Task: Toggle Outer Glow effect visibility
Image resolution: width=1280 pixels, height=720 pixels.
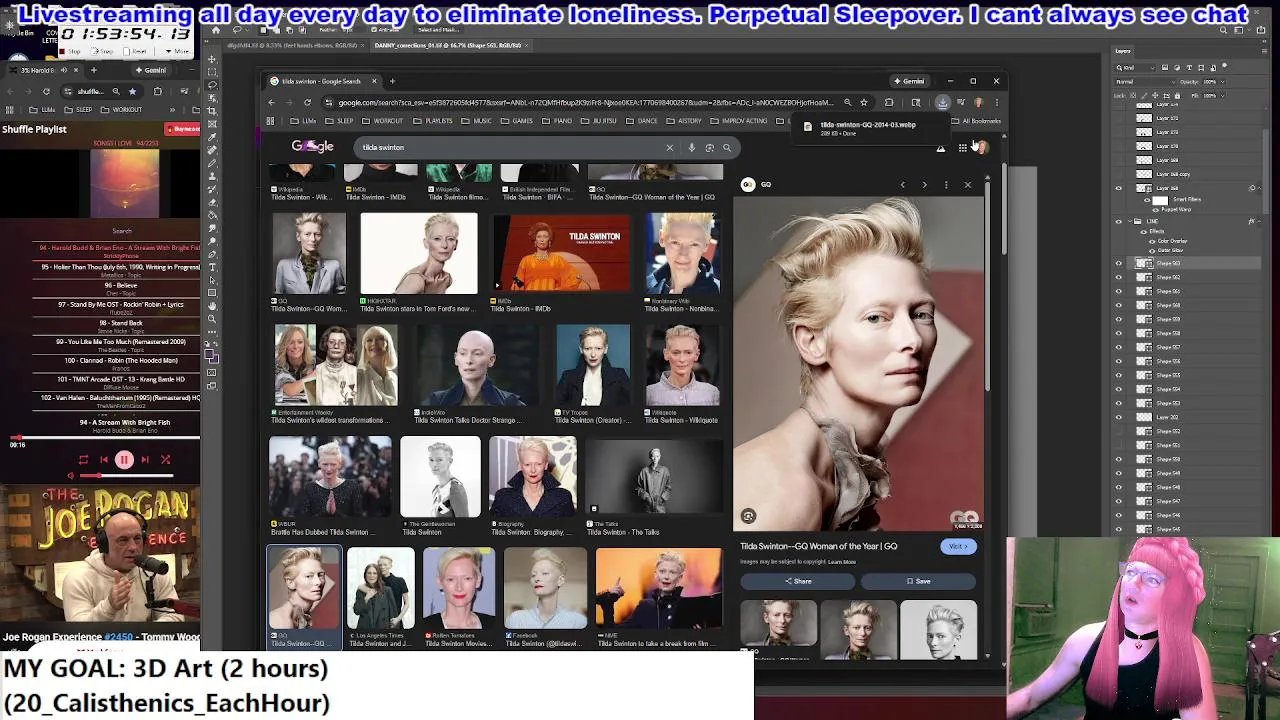Action: (1152, 250)
